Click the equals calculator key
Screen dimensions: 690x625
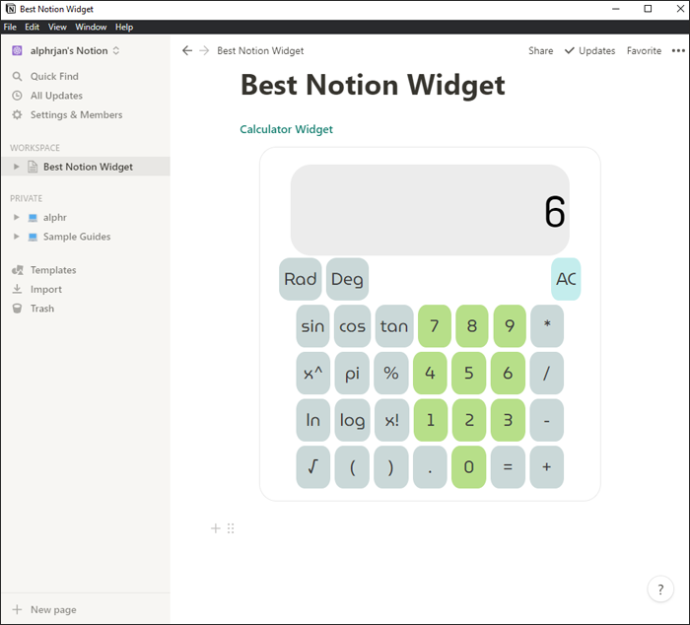point(508,467)
